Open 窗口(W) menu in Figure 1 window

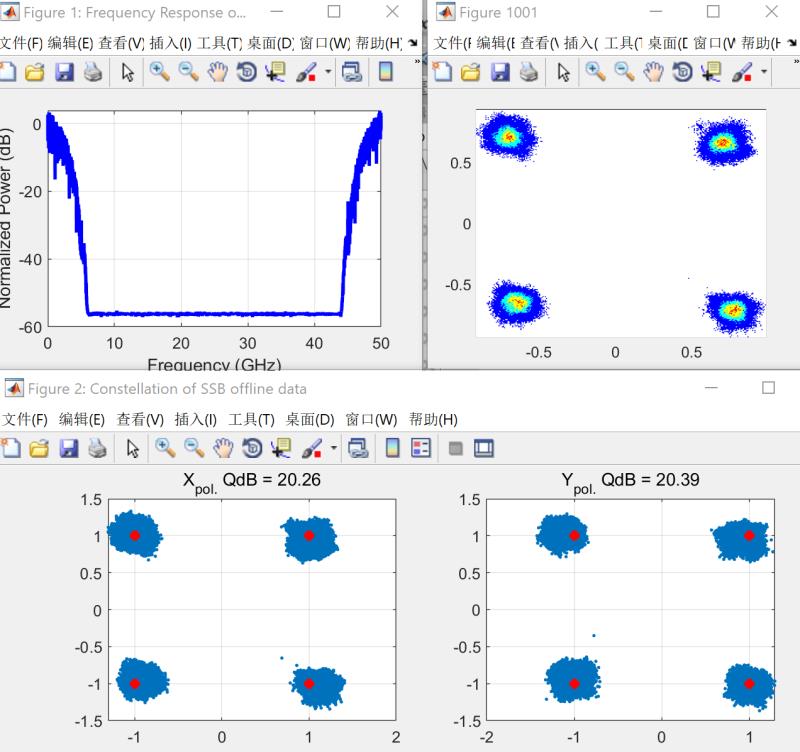(322, 43)
